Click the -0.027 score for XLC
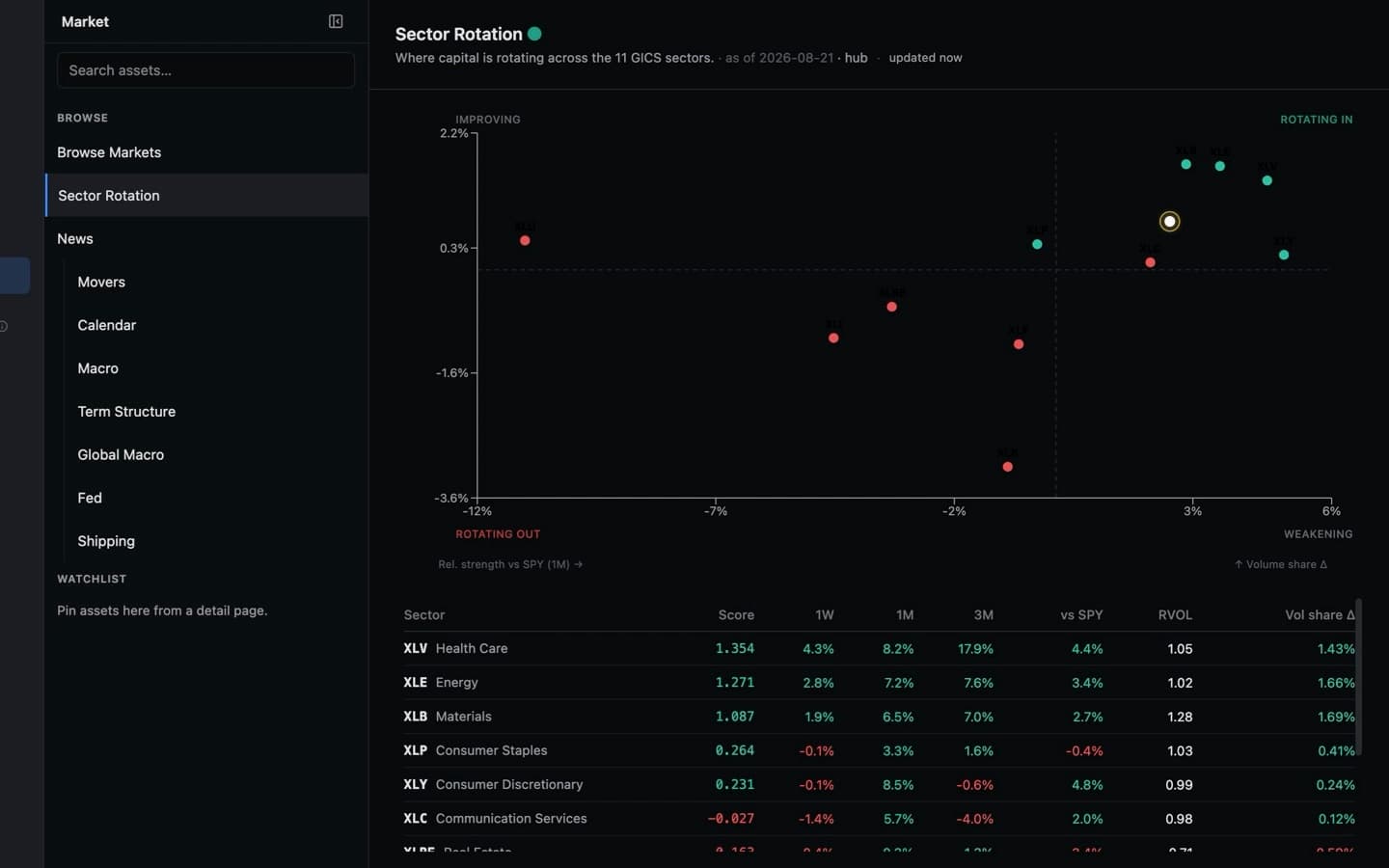The image size is (1389, 868). point(731,818)
